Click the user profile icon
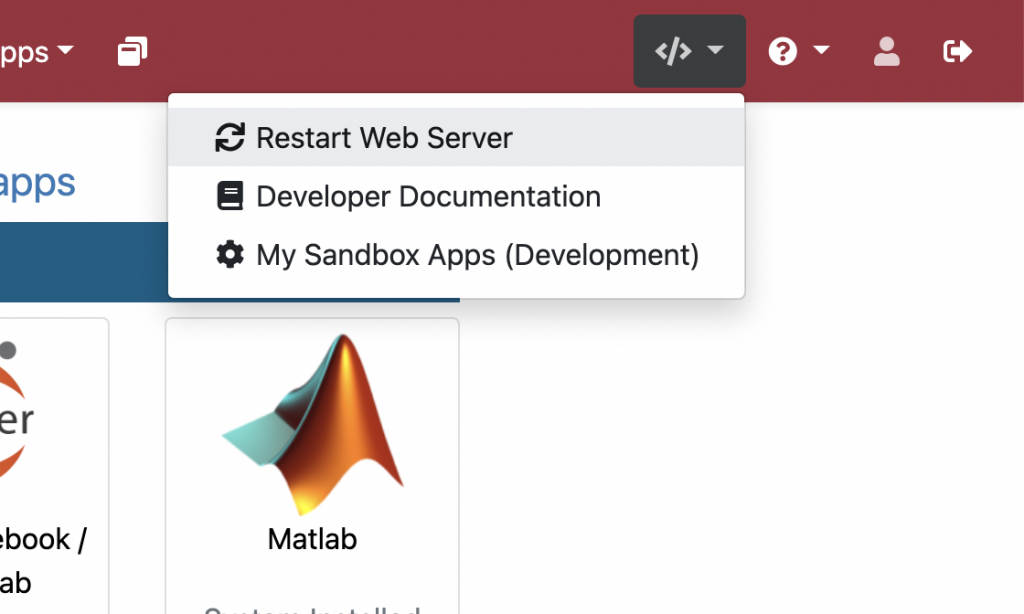1024x614 pixels. tap(886, 51)
